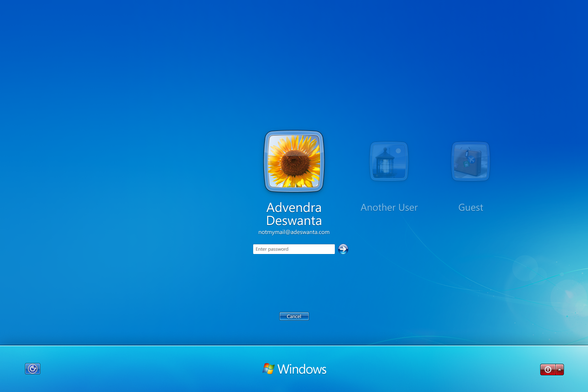588x392 pixels.
Task: Open the Ease of Access button
Action: (33, 369)
